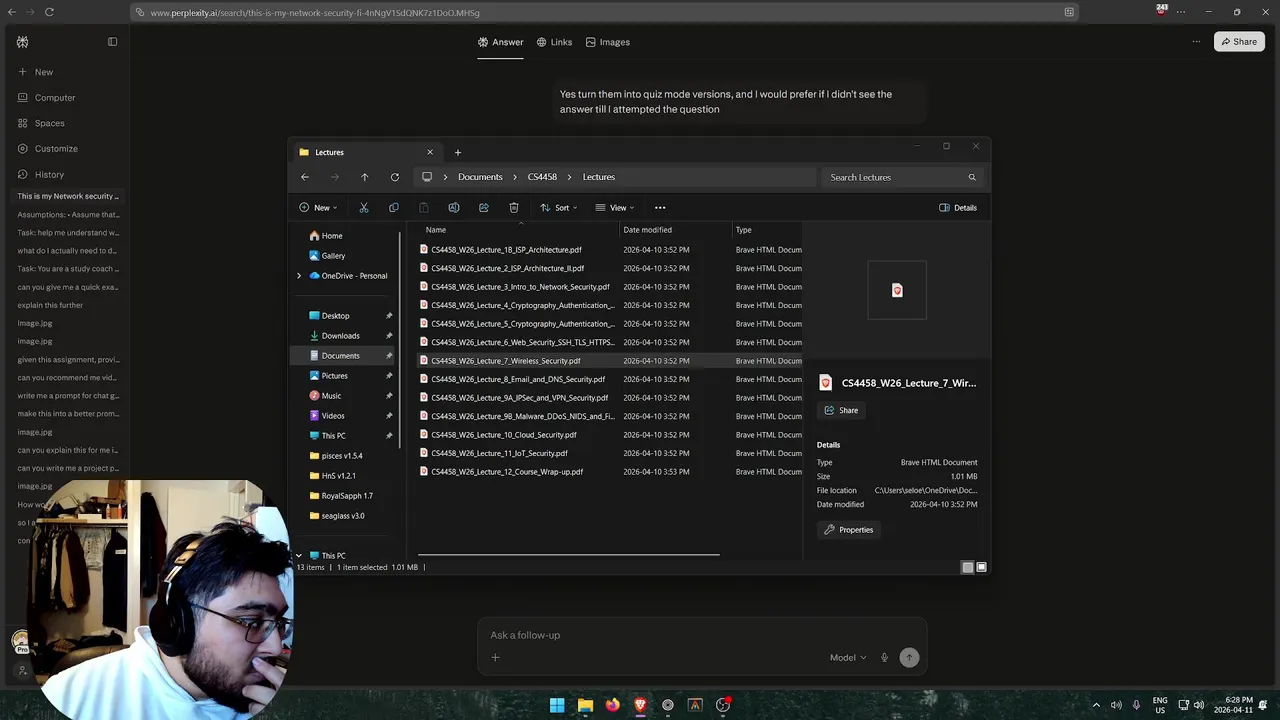The width and height of the screenshot is (1280, 720).
Task: Switch to the Images tab
Action: click(607, 42)
